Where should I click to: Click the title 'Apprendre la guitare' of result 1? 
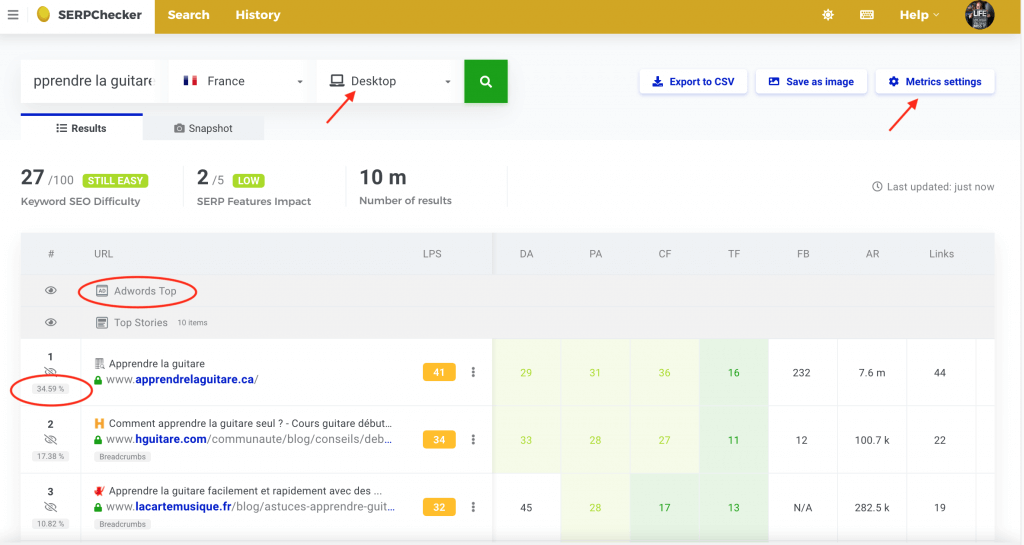point(157,364)
